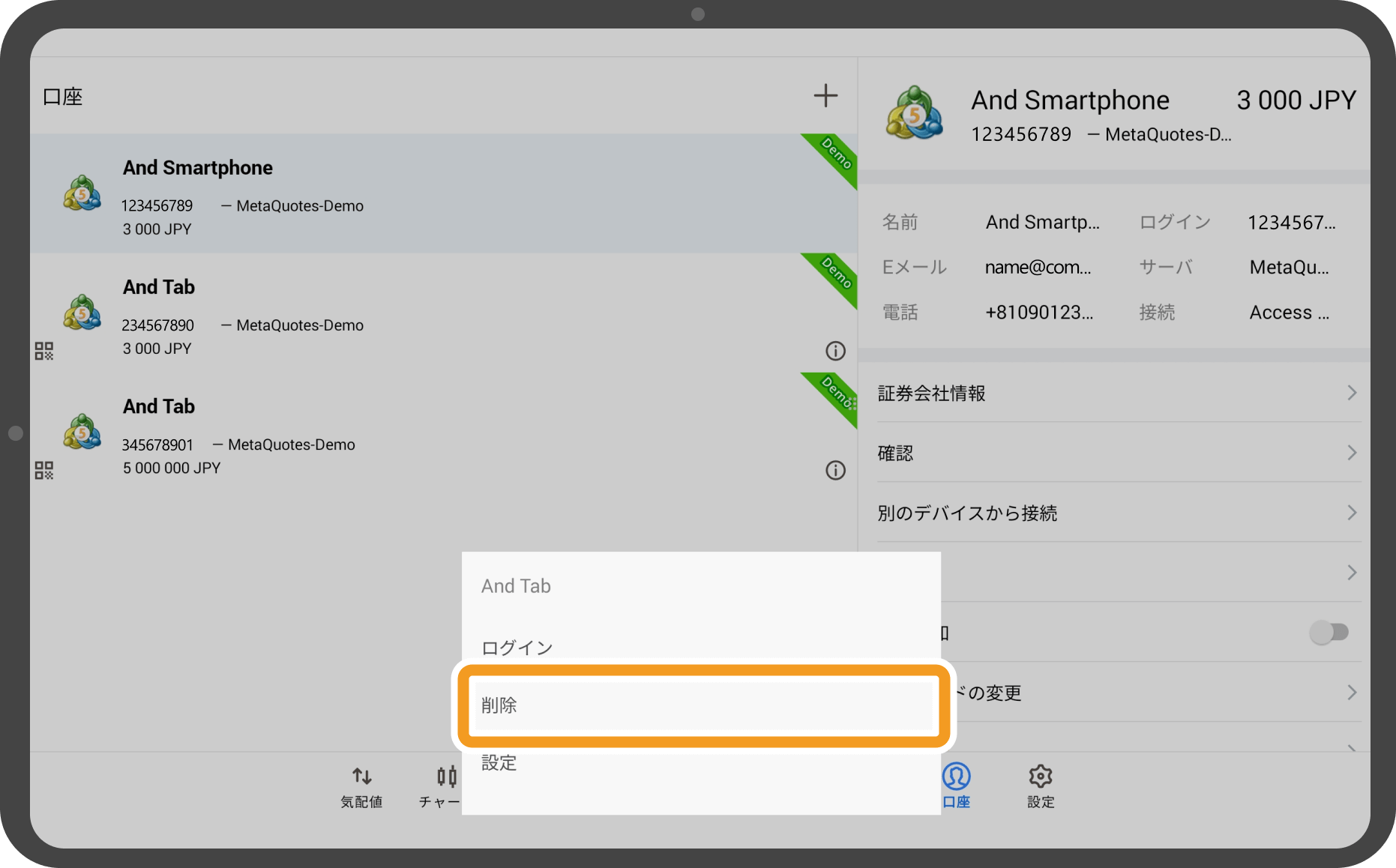Expand 別のデバイスから接続 row
Image resolution: width=1396 pixels, height=868 pixels.
tap(1117, 513)
